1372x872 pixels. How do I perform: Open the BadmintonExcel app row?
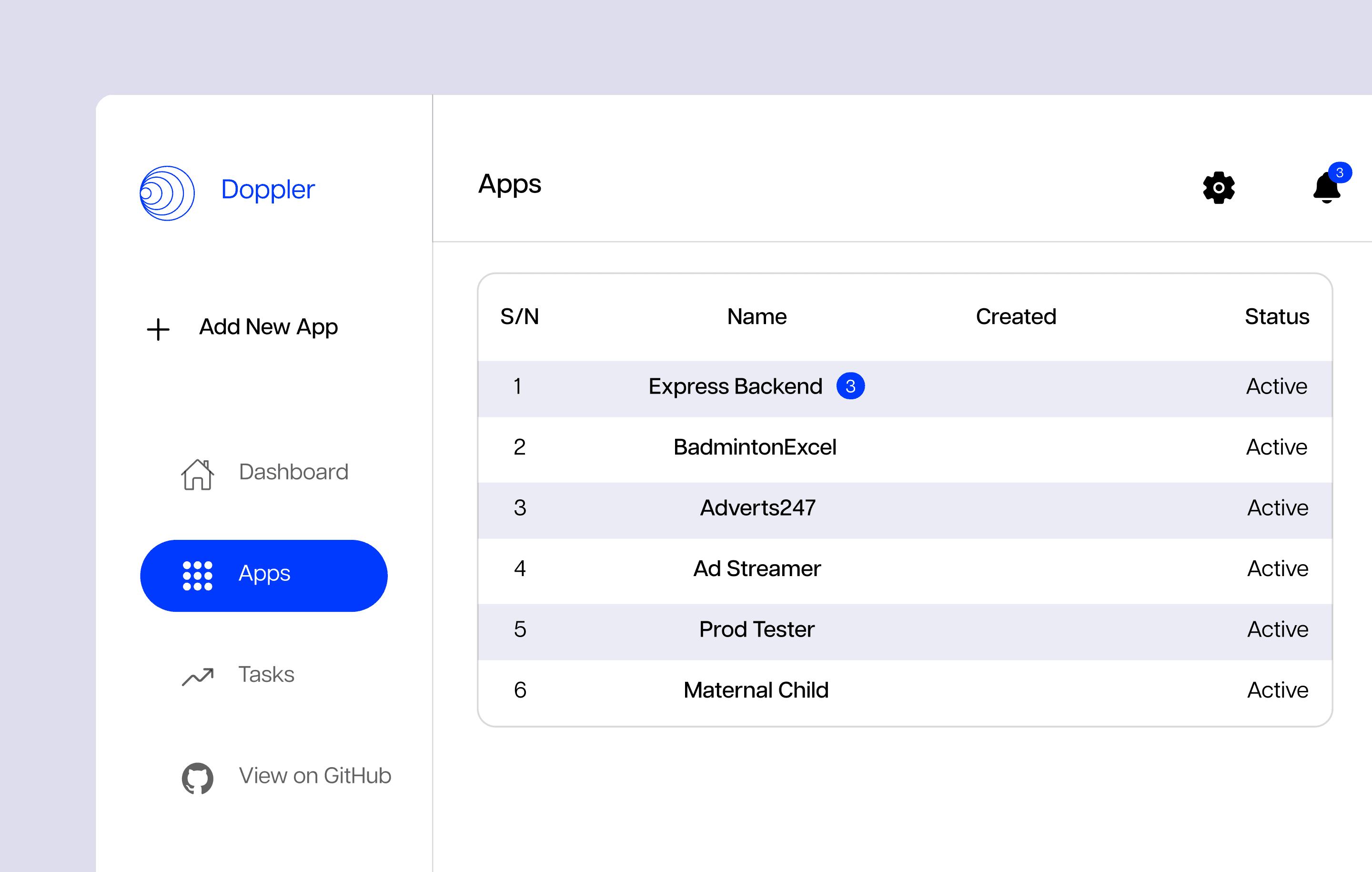pyautogui.click(x=755, y=447)
